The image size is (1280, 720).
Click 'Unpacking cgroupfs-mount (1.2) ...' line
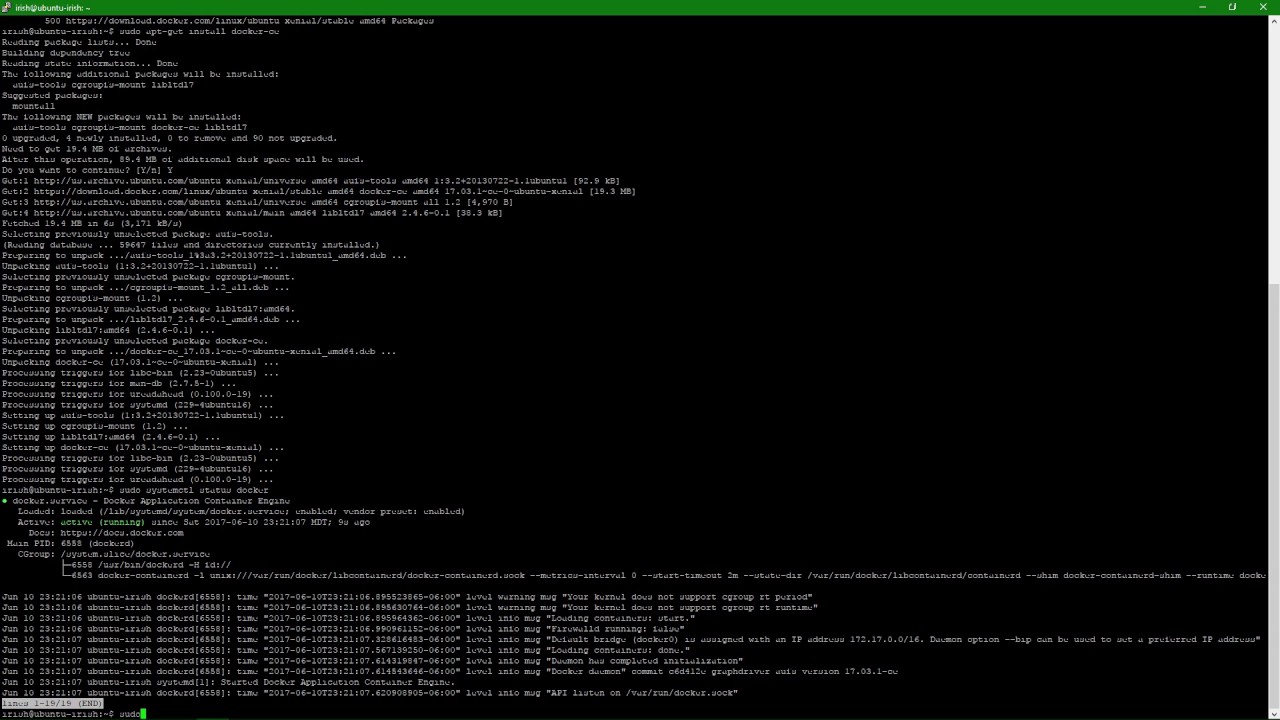[92, 298]
